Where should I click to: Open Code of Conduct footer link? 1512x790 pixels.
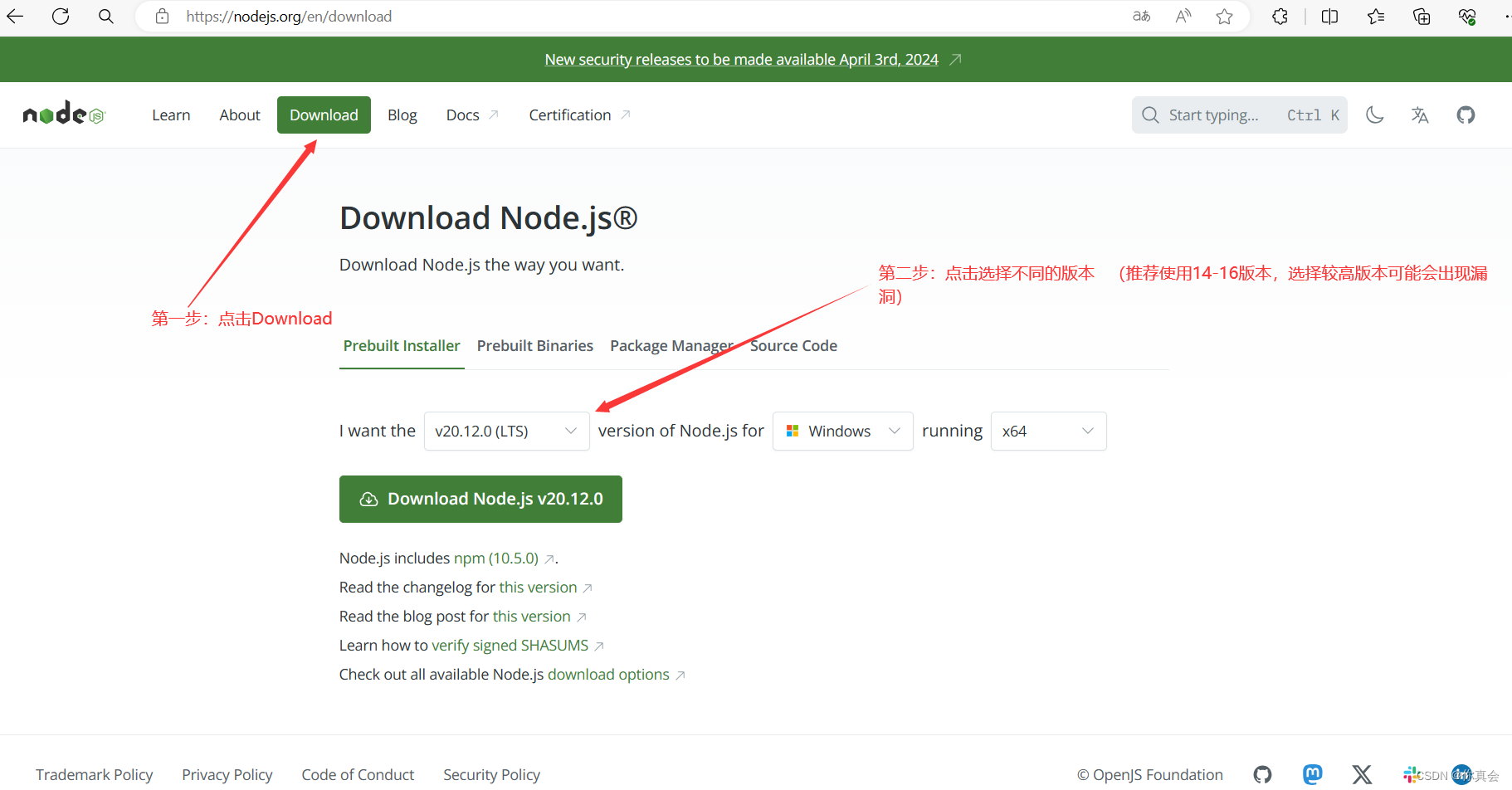tap(358, 774)
